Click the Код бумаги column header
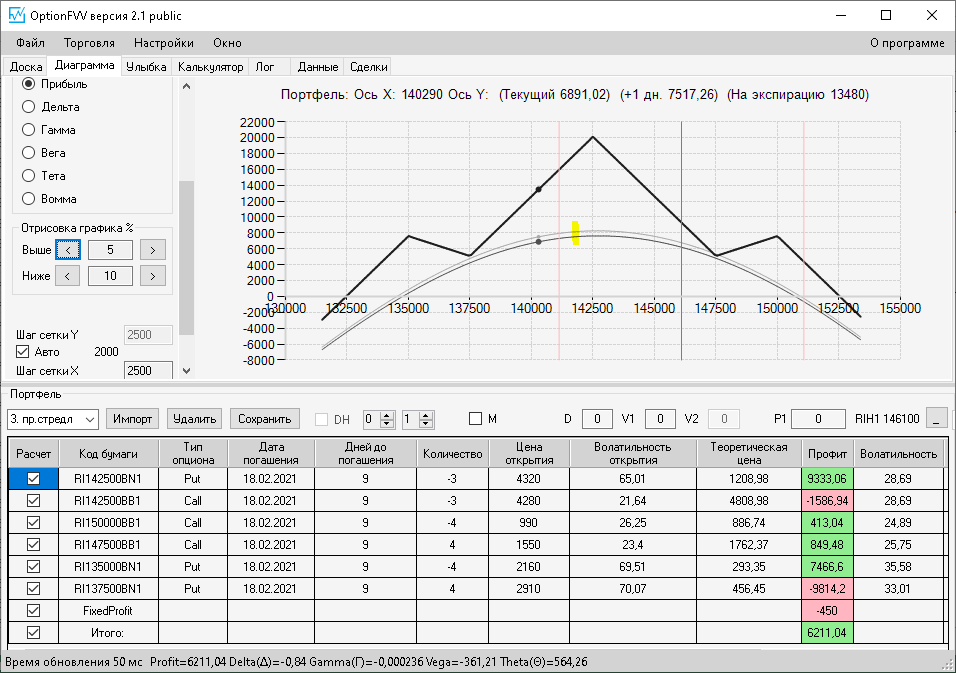 (108, 454)
